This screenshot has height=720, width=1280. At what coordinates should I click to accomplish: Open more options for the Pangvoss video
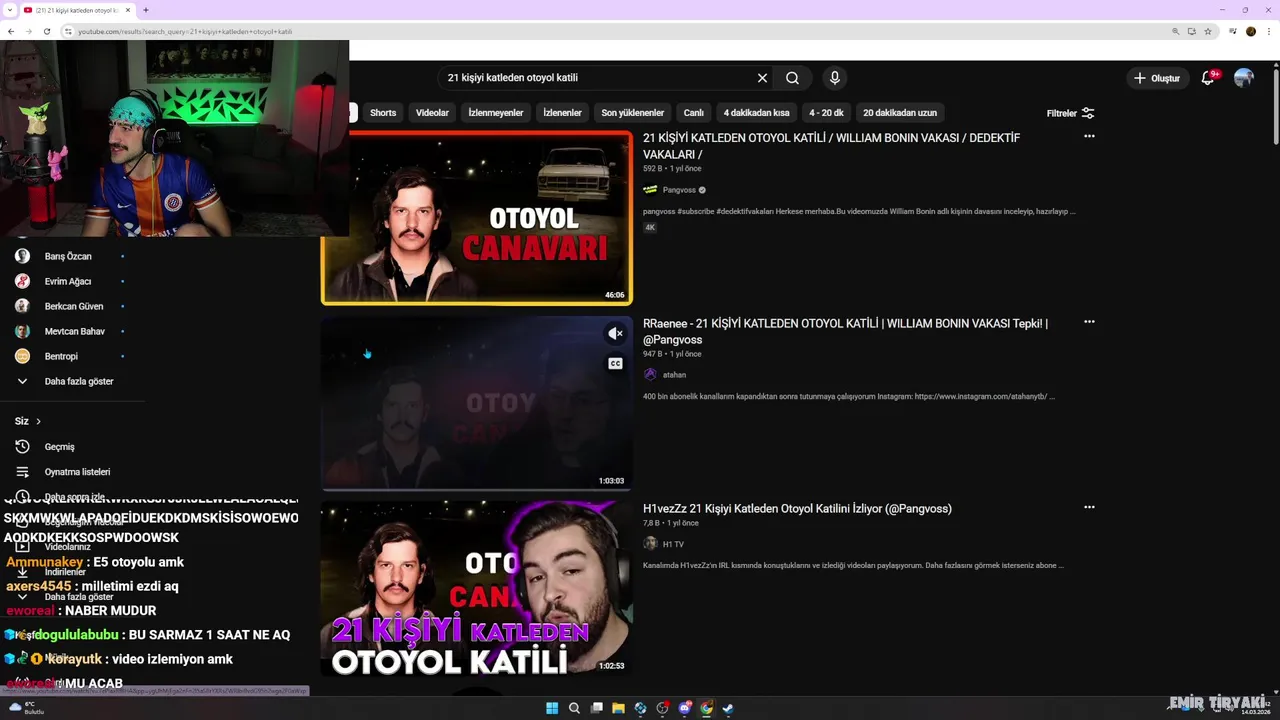click(1089, 136)
